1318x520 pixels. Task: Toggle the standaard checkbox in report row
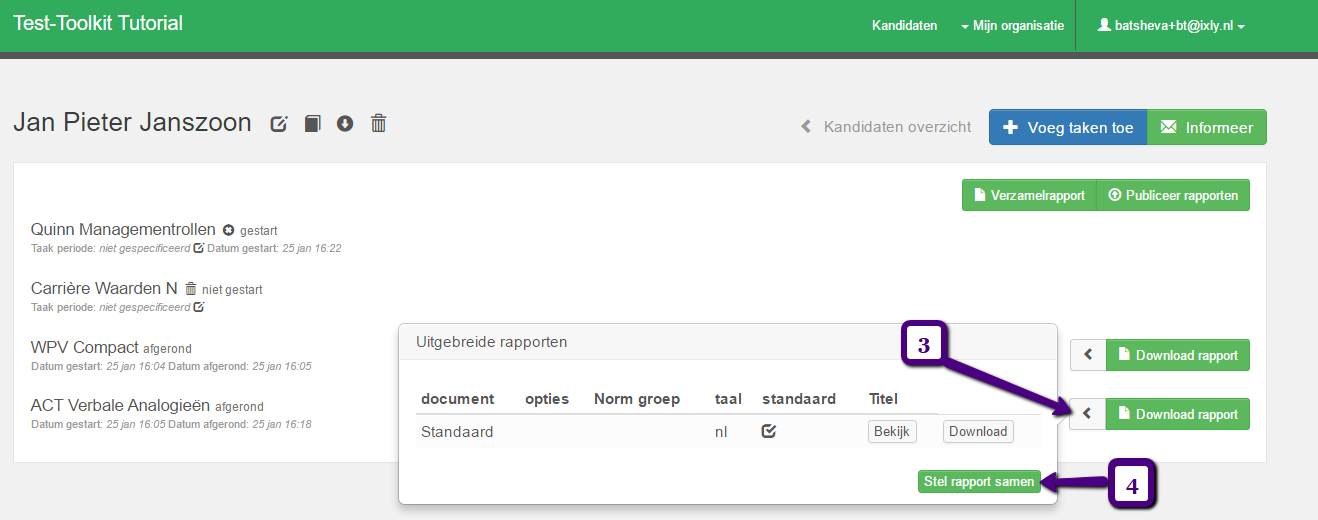(x=769, y=431)
